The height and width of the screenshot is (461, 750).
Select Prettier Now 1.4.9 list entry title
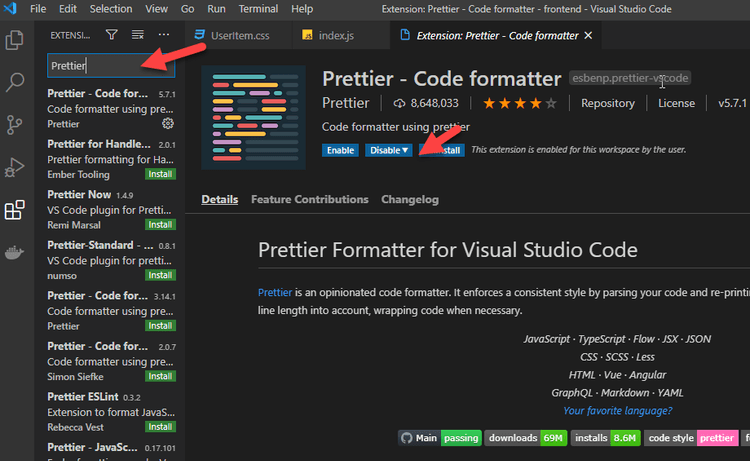coord(79,195)
